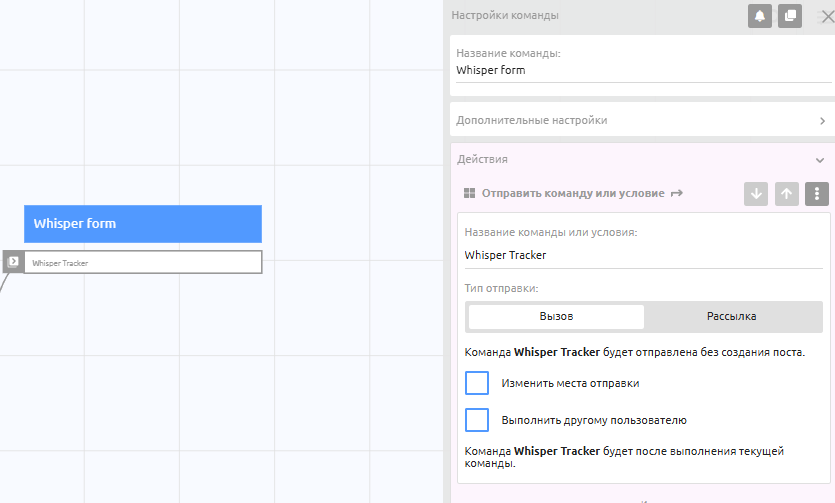Click the grid icon beside Отправить команду

(x=470, y=194)
